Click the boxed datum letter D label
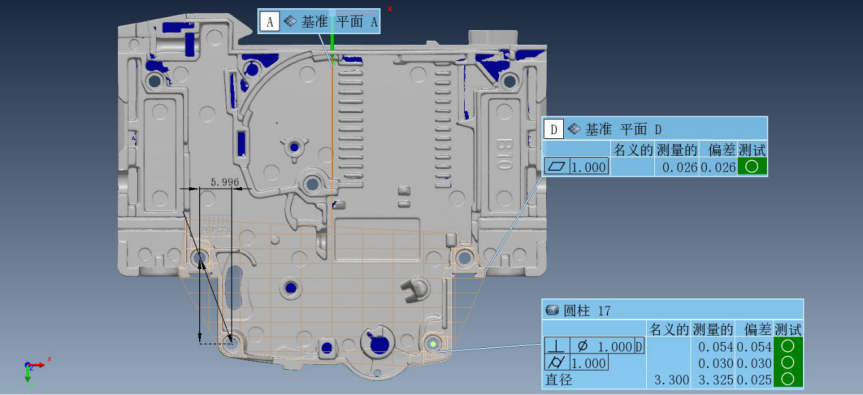The image size is (863, 395). (554, 129)
